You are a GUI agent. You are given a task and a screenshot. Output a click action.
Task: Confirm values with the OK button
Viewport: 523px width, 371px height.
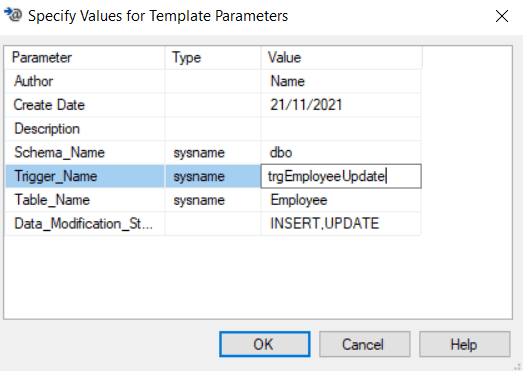click(x=265, y=344)
